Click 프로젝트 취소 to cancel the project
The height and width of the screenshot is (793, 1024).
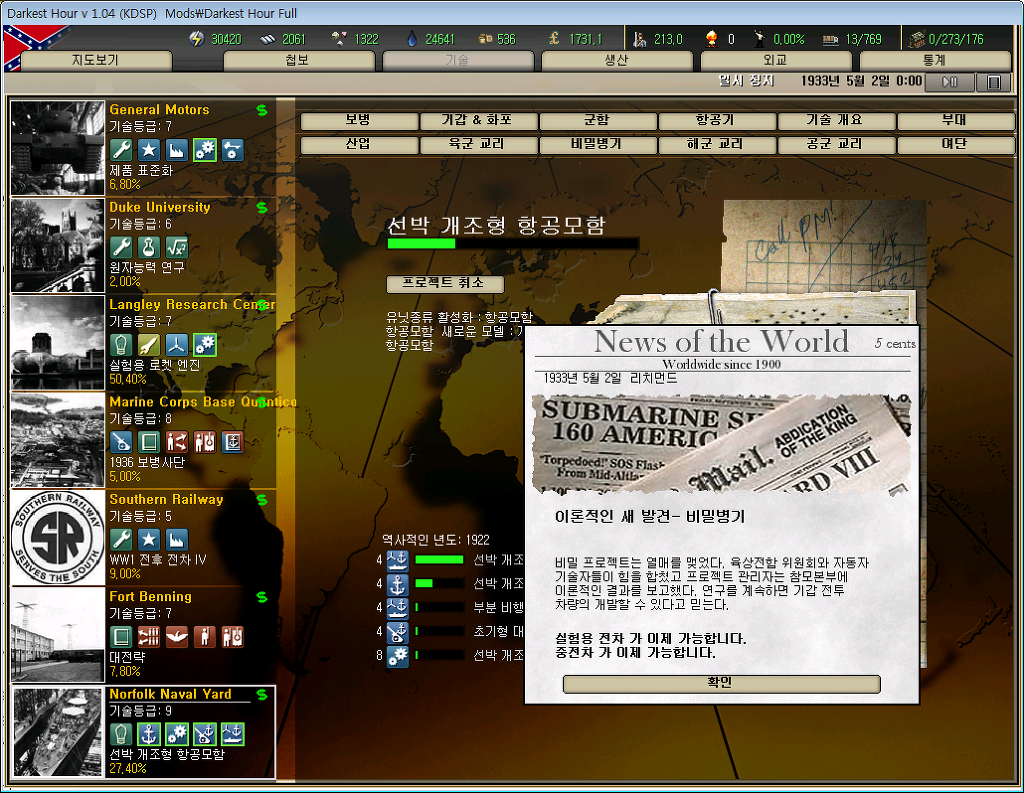pos(445,283)
